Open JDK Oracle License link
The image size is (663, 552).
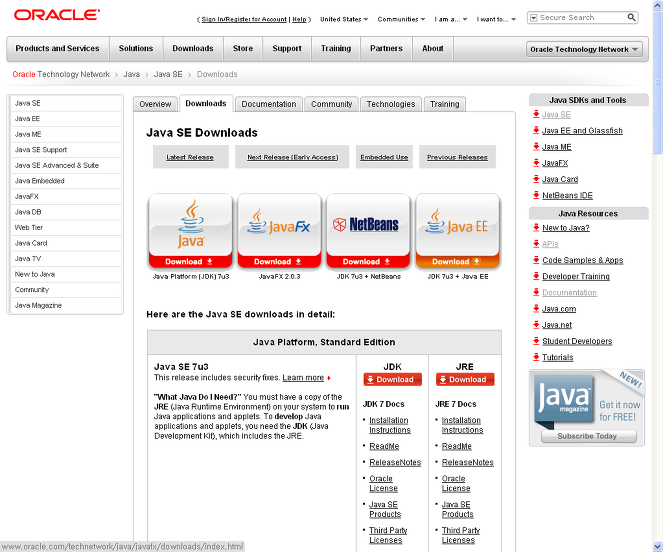383,483
